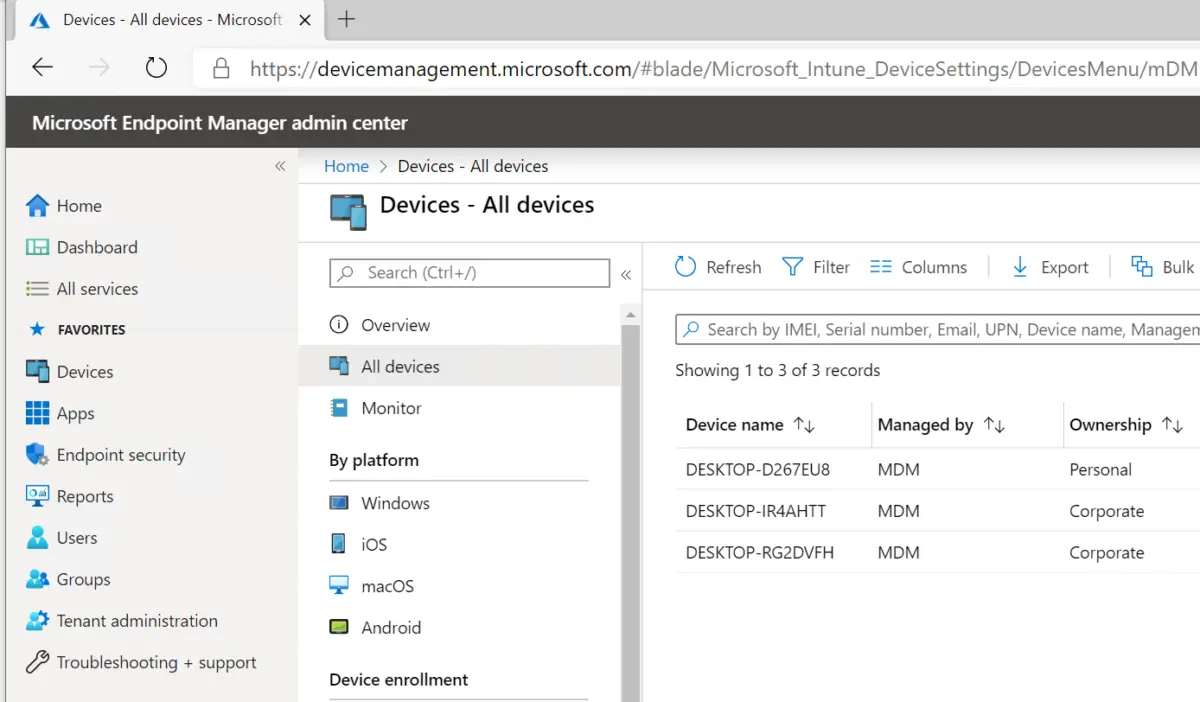Refresh the devices list

(x=718, y=266)
